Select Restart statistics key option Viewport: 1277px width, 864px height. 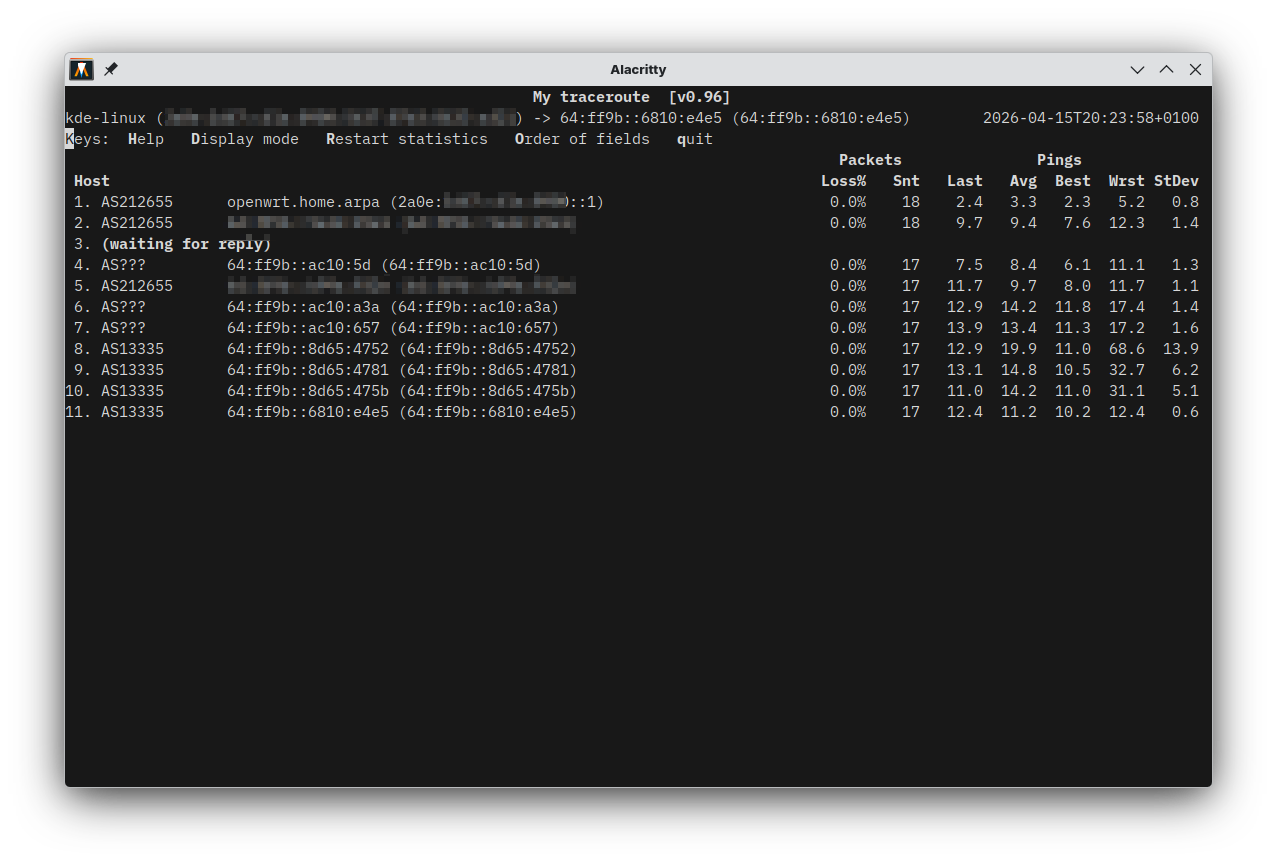coord(407,139)
